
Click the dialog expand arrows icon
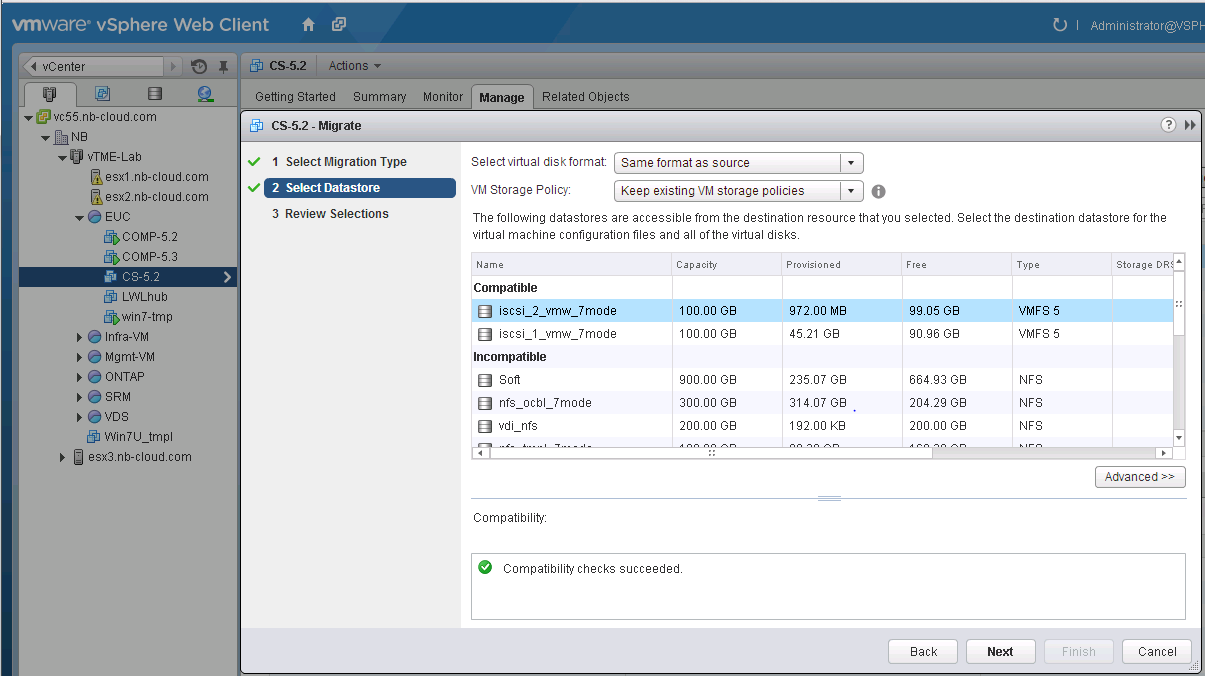(x=1190, y=125)
